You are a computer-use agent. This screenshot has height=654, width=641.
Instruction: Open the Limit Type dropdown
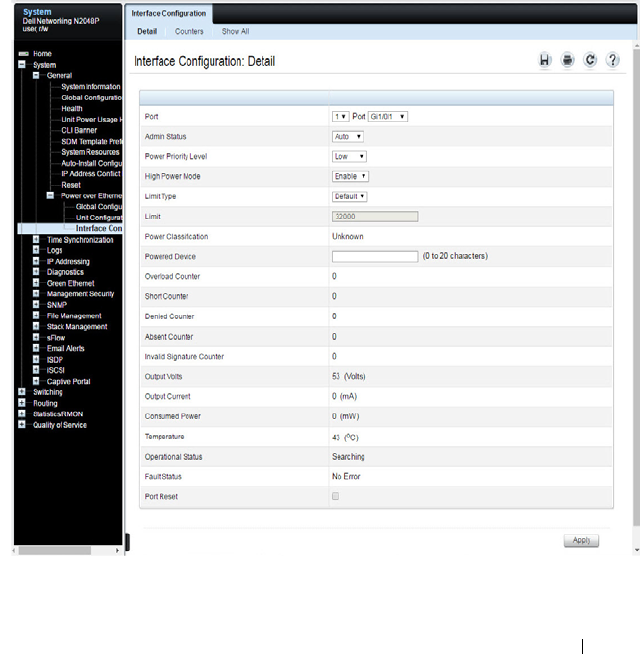pyautogui.click(x=349, y=196)
